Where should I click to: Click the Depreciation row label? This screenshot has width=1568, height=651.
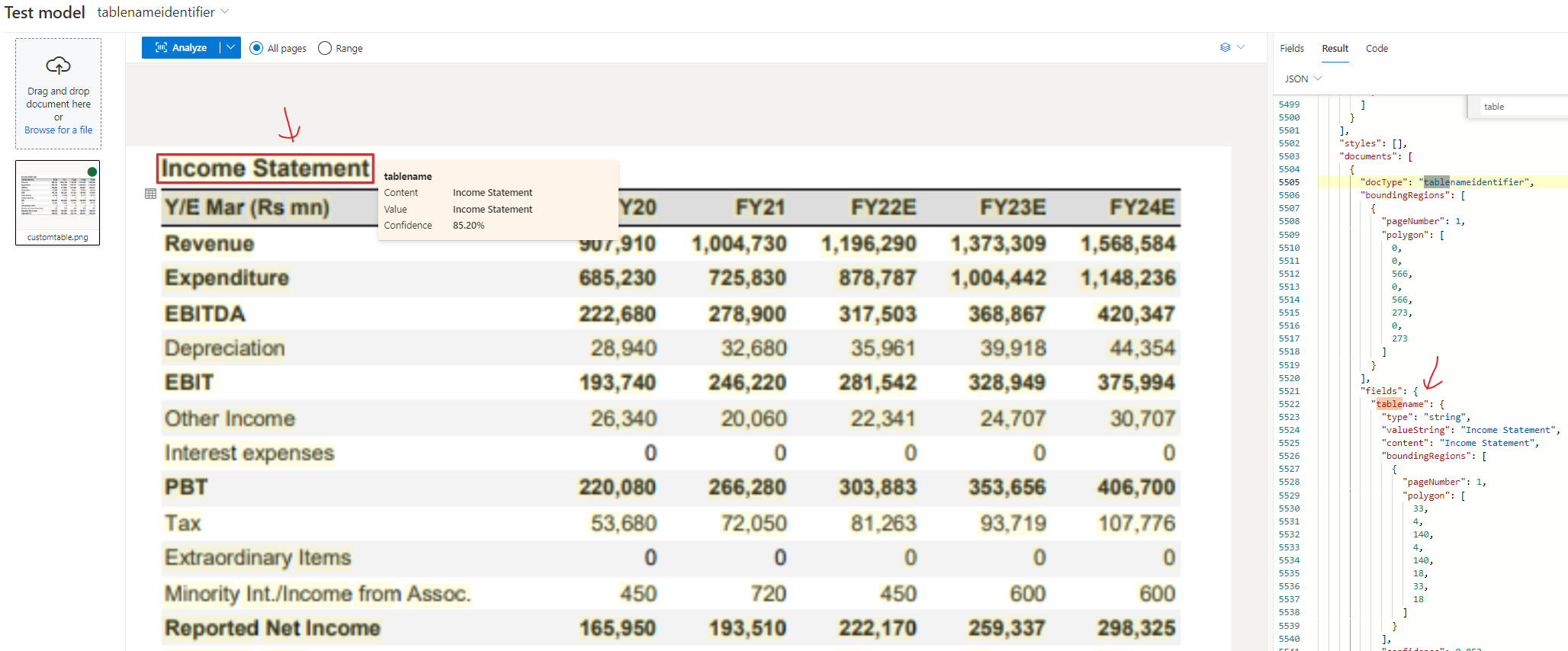click(x=225, y=348)
